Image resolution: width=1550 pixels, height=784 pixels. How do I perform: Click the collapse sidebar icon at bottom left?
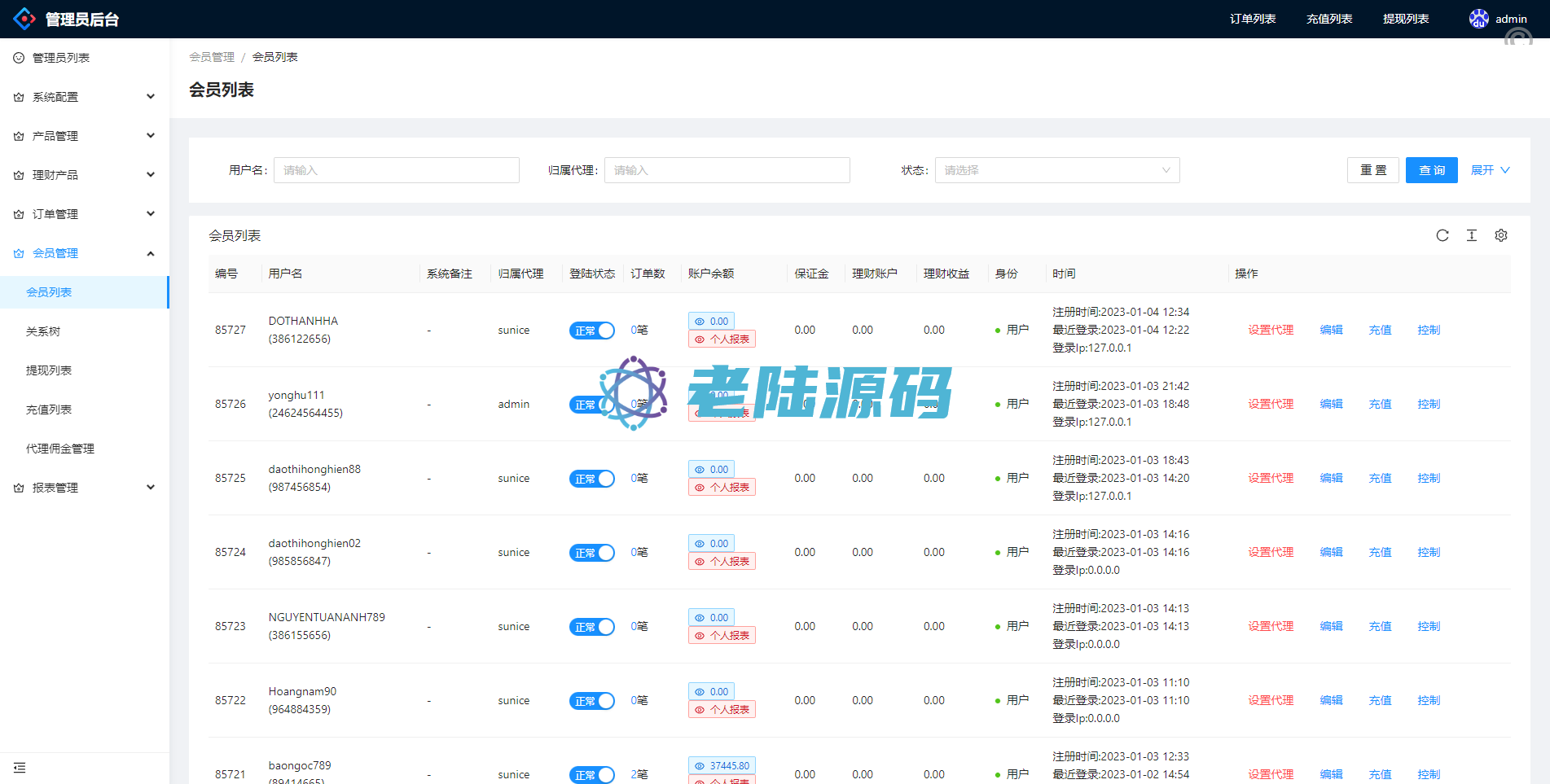pyautogui.click(x=20, y=768)
